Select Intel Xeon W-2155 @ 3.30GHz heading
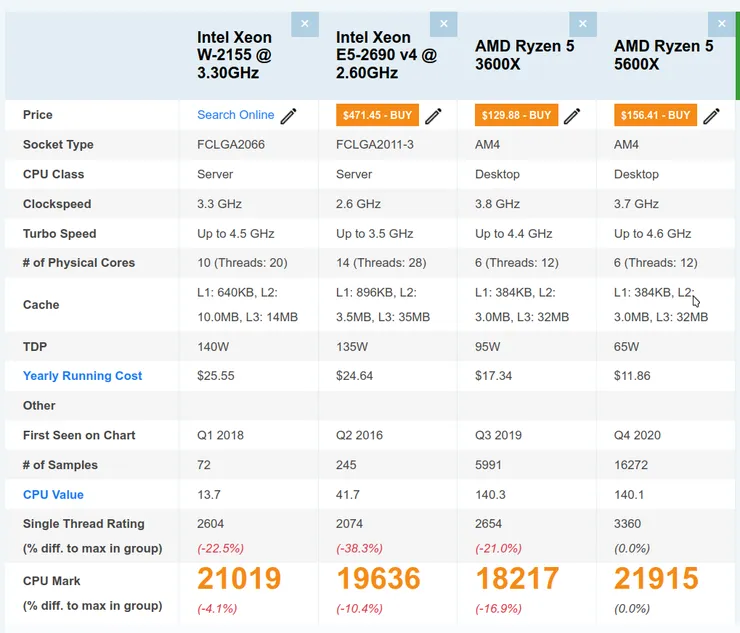 point(235,55)
